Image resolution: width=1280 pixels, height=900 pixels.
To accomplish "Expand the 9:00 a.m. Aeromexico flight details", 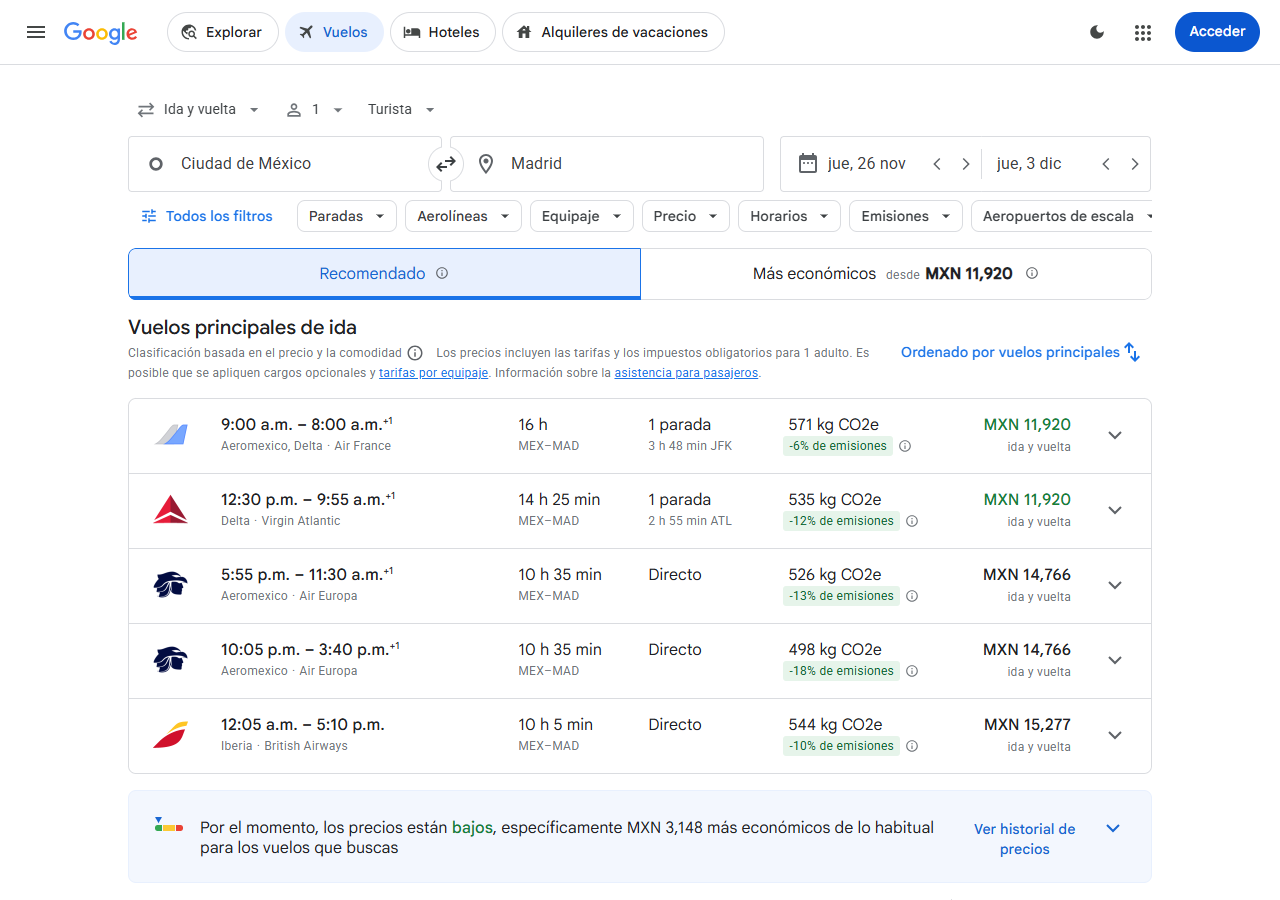I will [1115, 435].
